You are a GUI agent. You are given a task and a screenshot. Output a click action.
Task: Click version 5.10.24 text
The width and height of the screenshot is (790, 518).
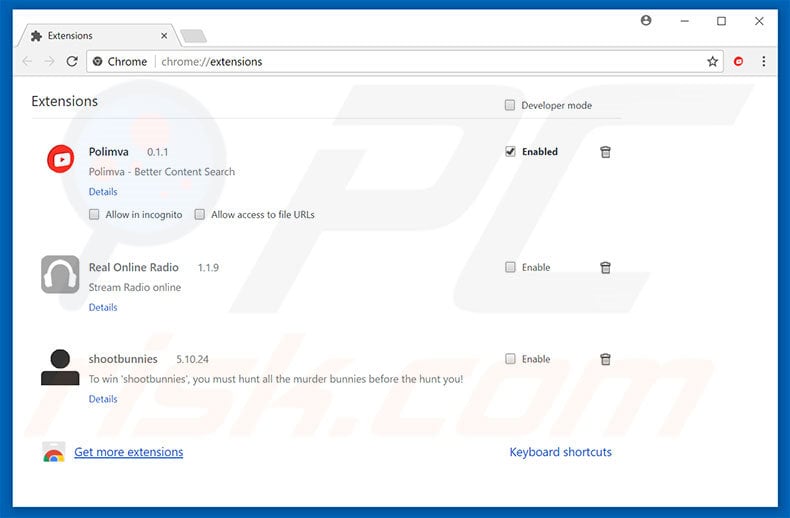click(192, 359)
